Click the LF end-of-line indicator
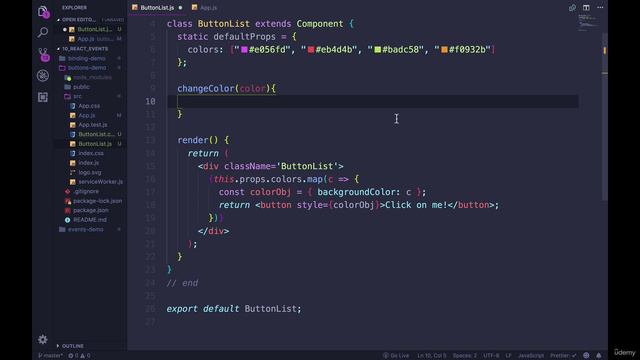The width and height of the screenshot is (640, 360). [509, 356]
